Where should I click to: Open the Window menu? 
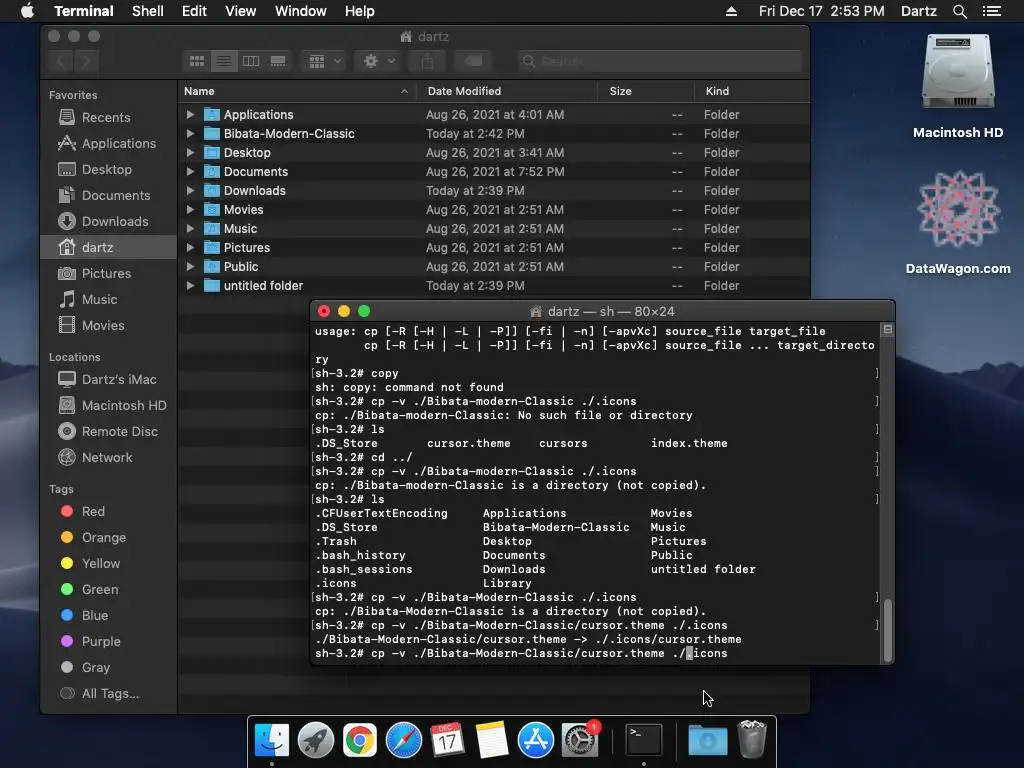[300, 11]
